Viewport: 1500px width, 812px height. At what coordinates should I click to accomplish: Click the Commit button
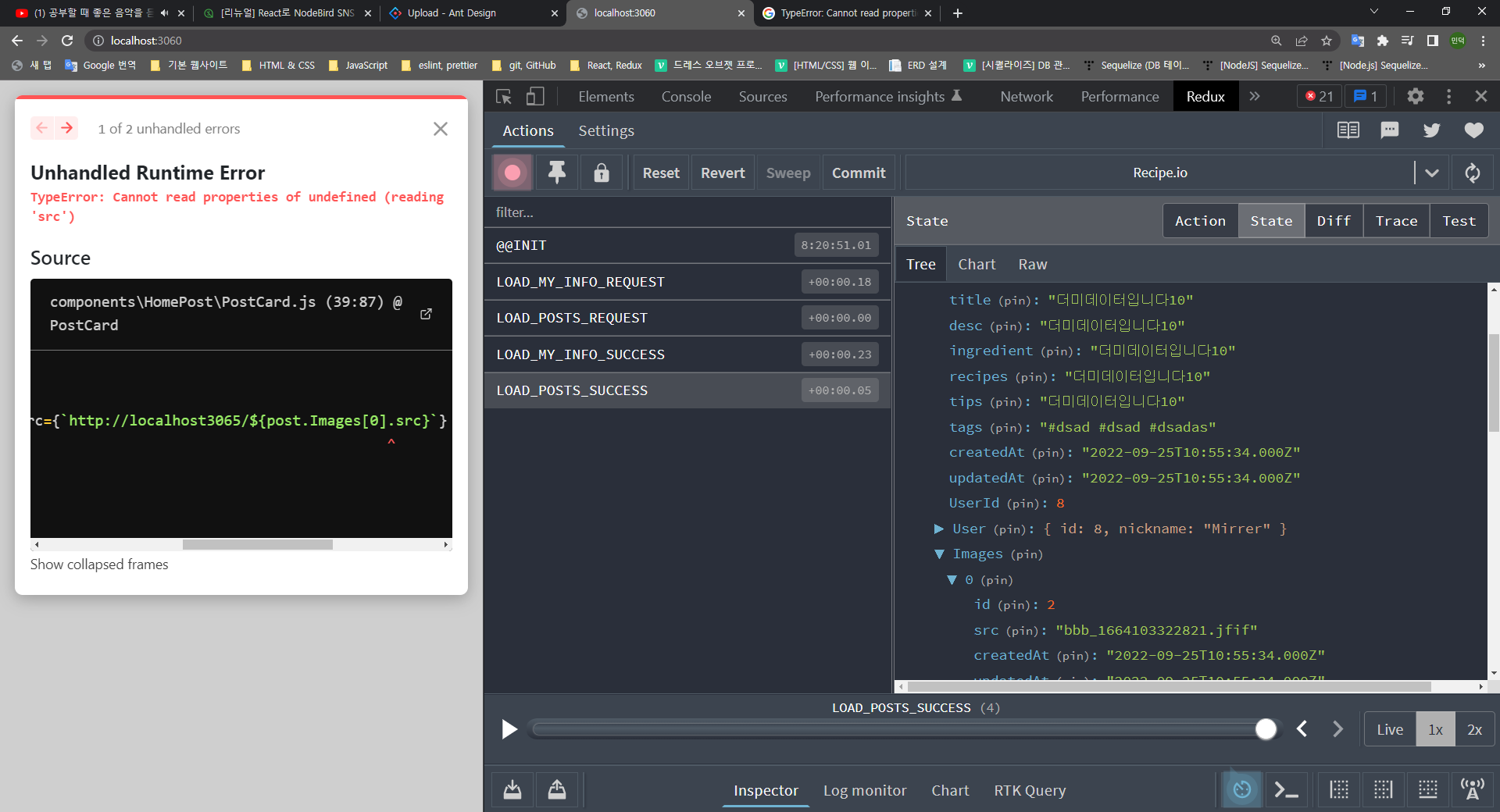point(858,172)
